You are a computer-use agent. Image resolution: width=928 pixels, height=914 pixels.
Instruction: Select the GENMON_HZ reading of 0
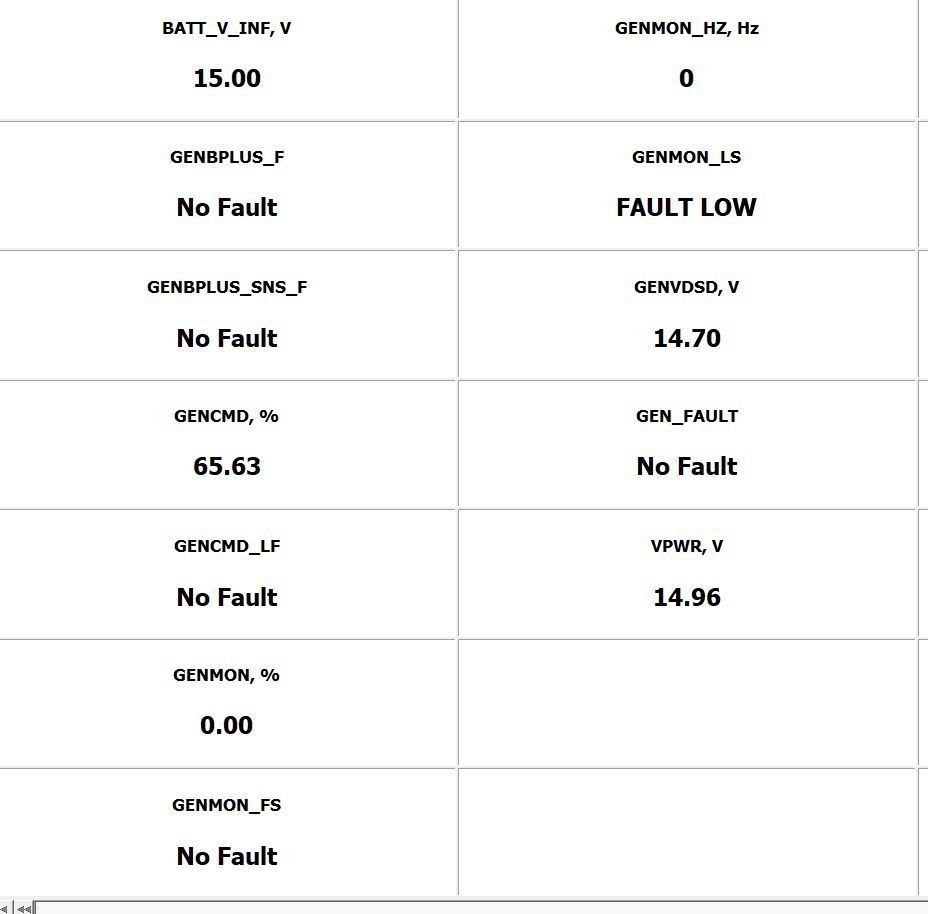pyautogui.click(x=686, y=78)
